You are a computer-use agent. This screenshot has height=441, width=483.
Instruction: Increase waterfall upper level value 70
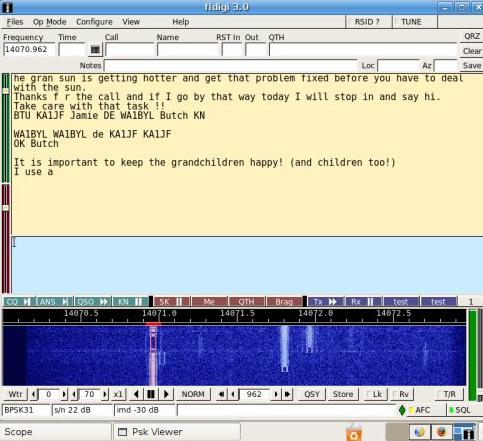pos(105,394)
